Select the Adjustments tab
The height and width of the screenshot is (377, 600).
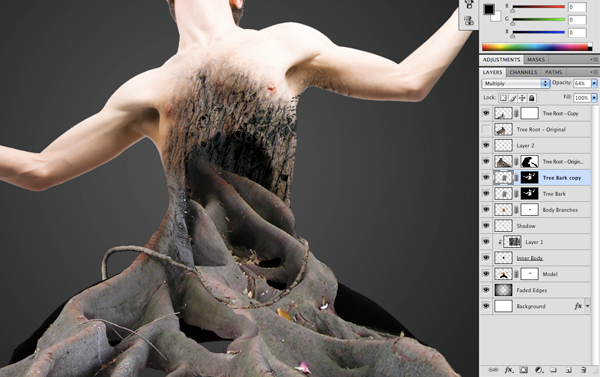click(x=501, y=59)
